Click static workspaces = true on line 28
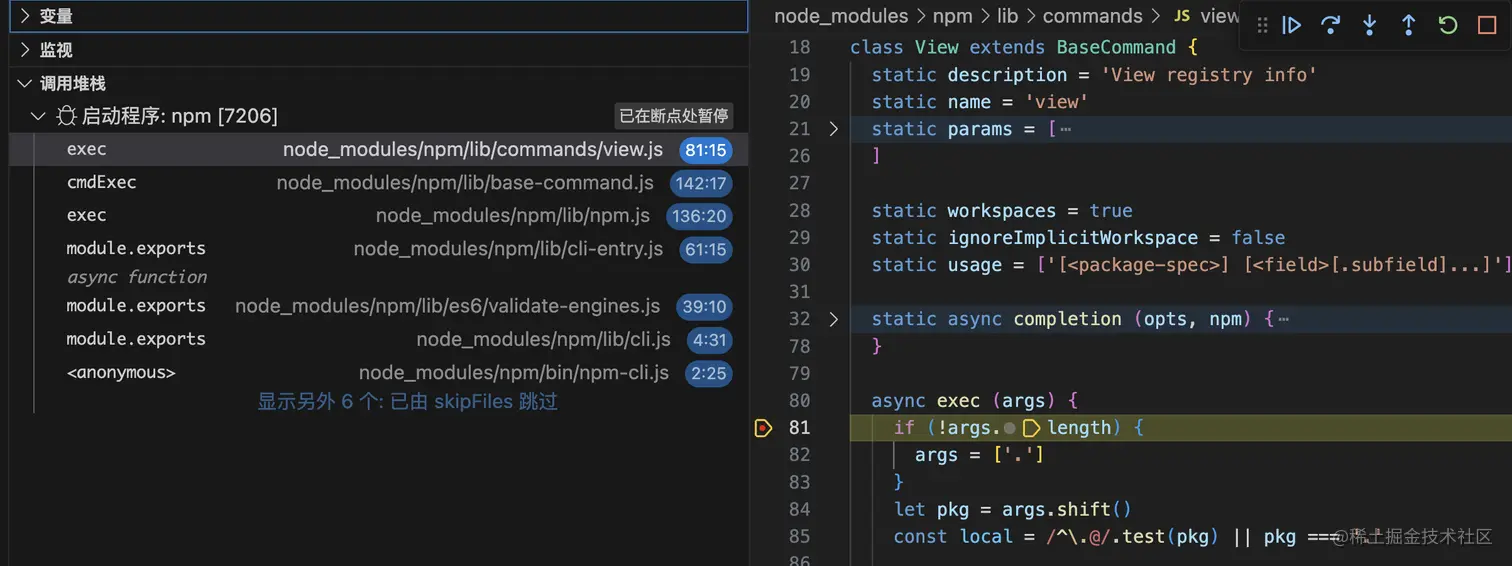 point(1002,211)
